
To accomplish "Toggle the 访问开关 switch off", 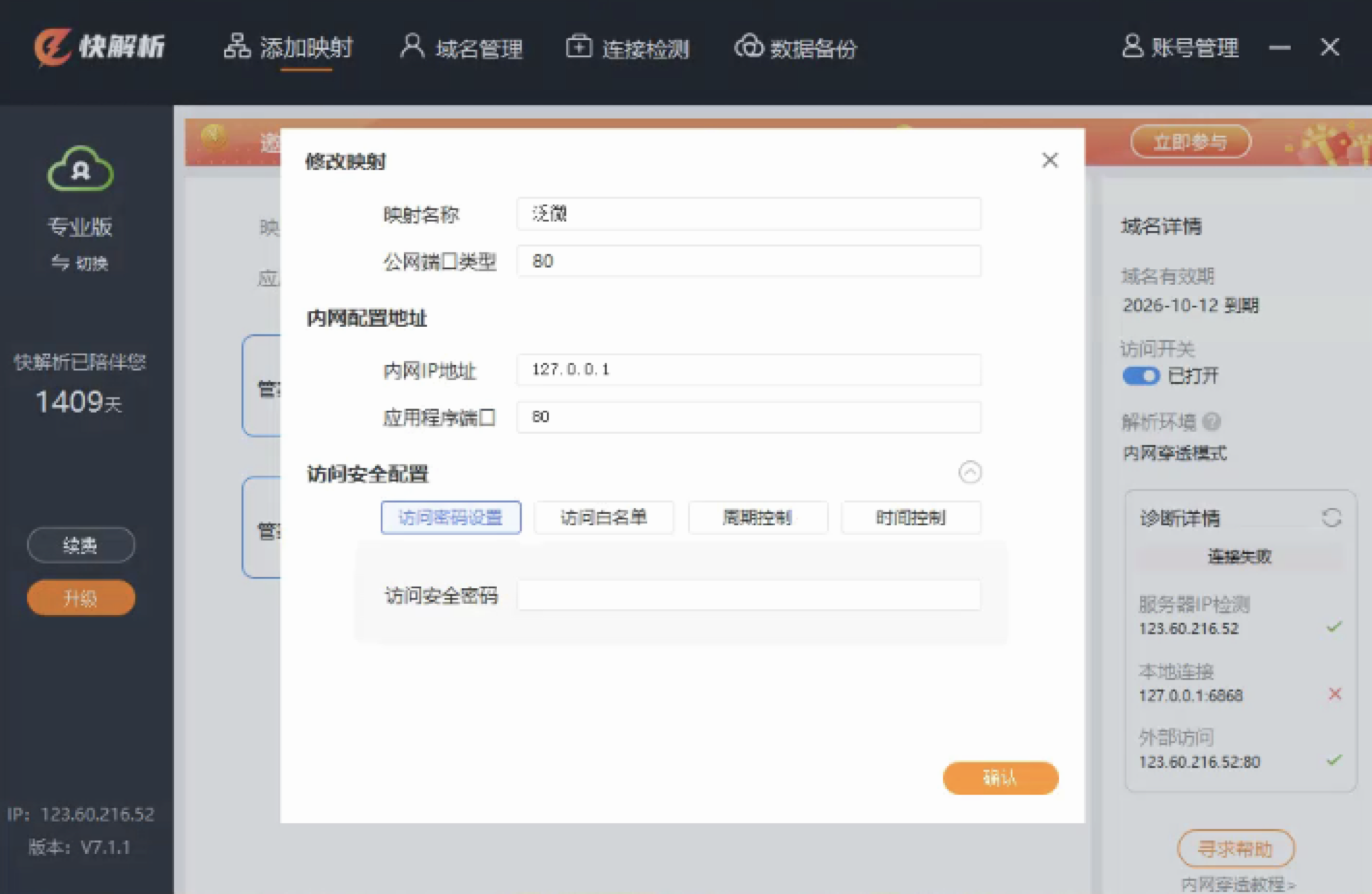I will 1140,376.
